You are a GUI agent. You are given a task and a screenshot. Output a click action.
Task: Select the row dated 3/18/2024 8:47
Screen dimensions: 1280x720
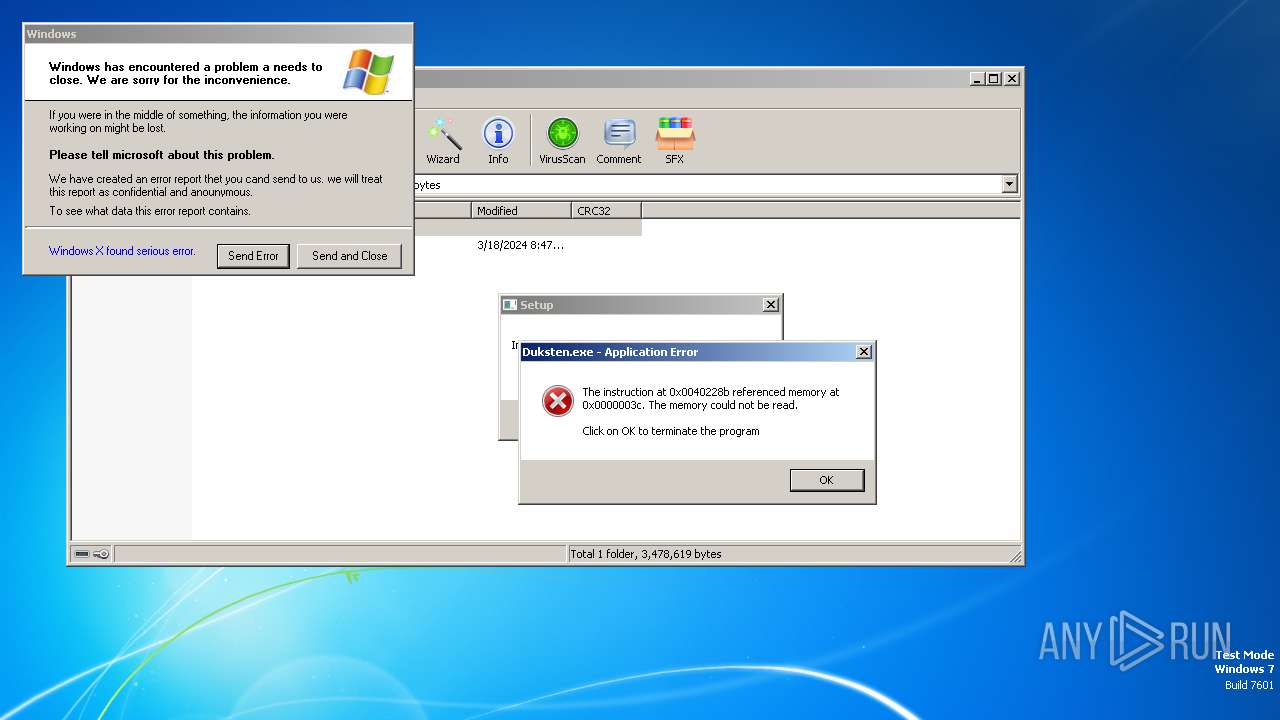(x=520, y=245)
